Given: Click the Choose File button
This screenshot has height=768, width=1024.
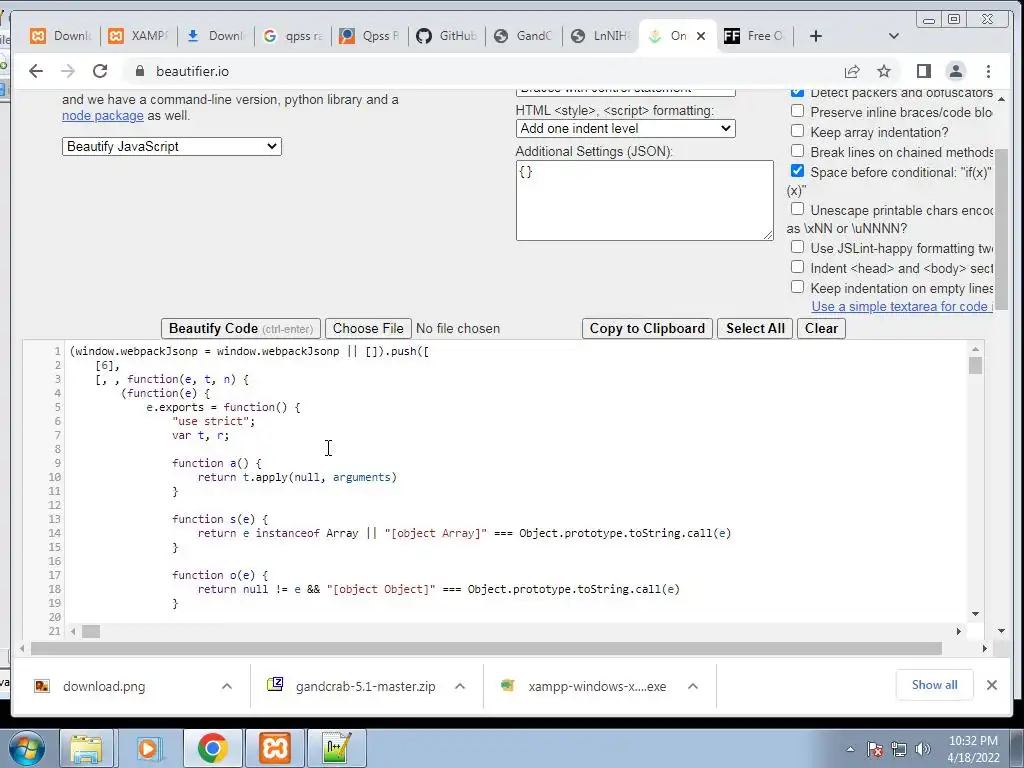Looking at the screenshot, I should click(x=368, y=328).
